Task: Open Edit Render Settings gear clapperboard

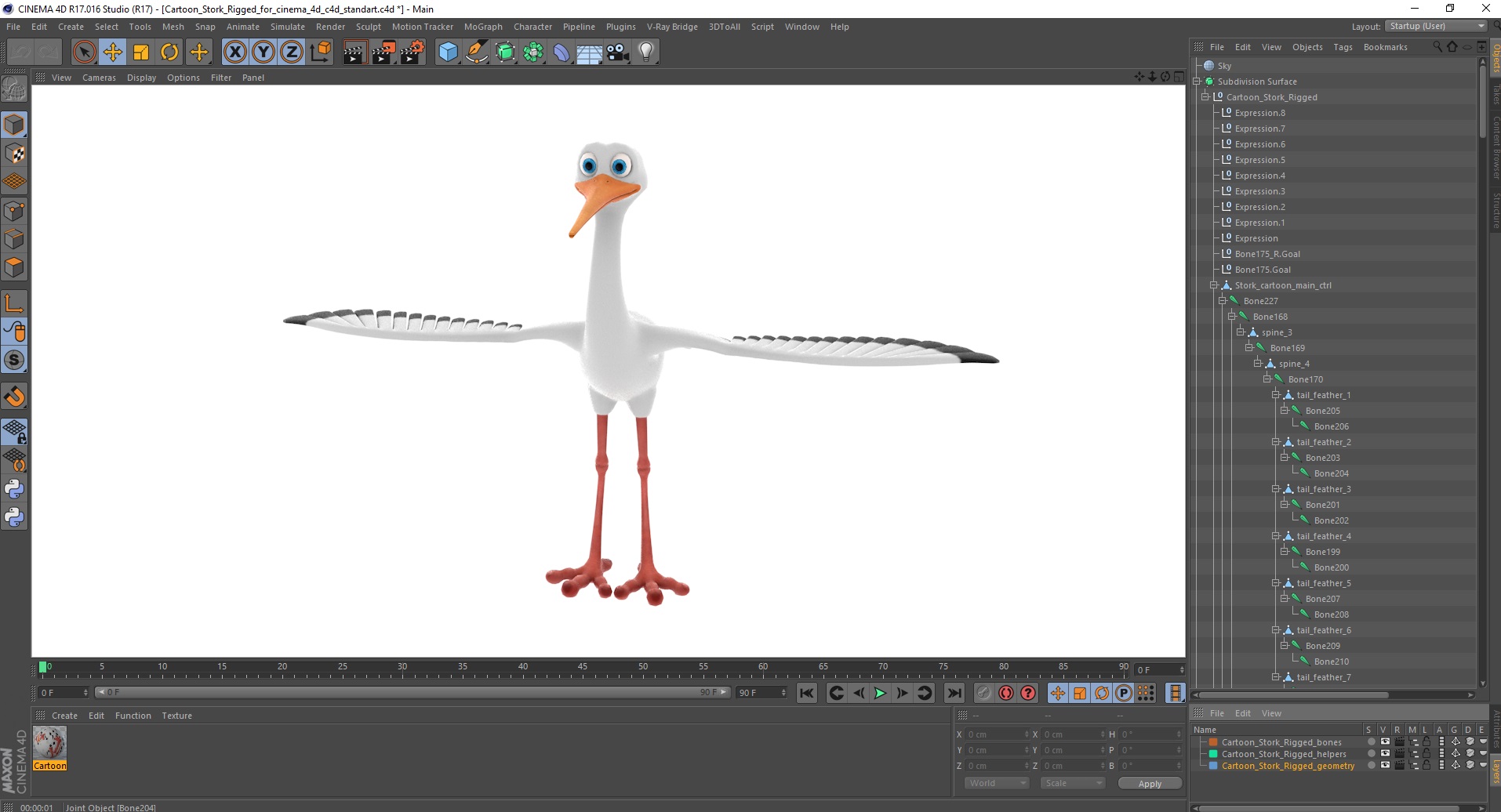Action: coord(413,53)
